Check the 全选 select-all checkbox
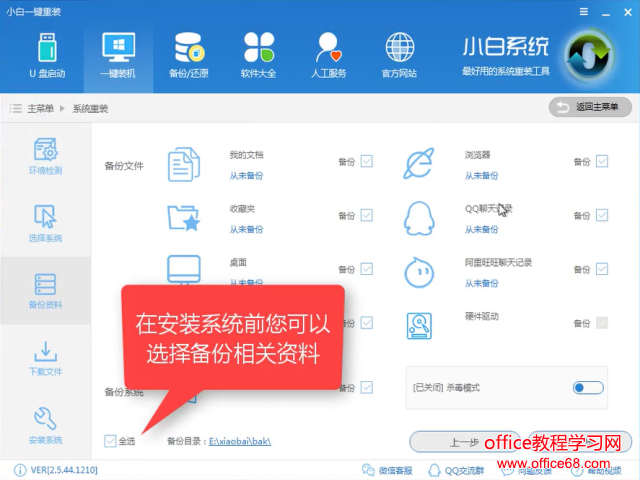Viewport: 640px width, 480px height. (x=110, y=441)
